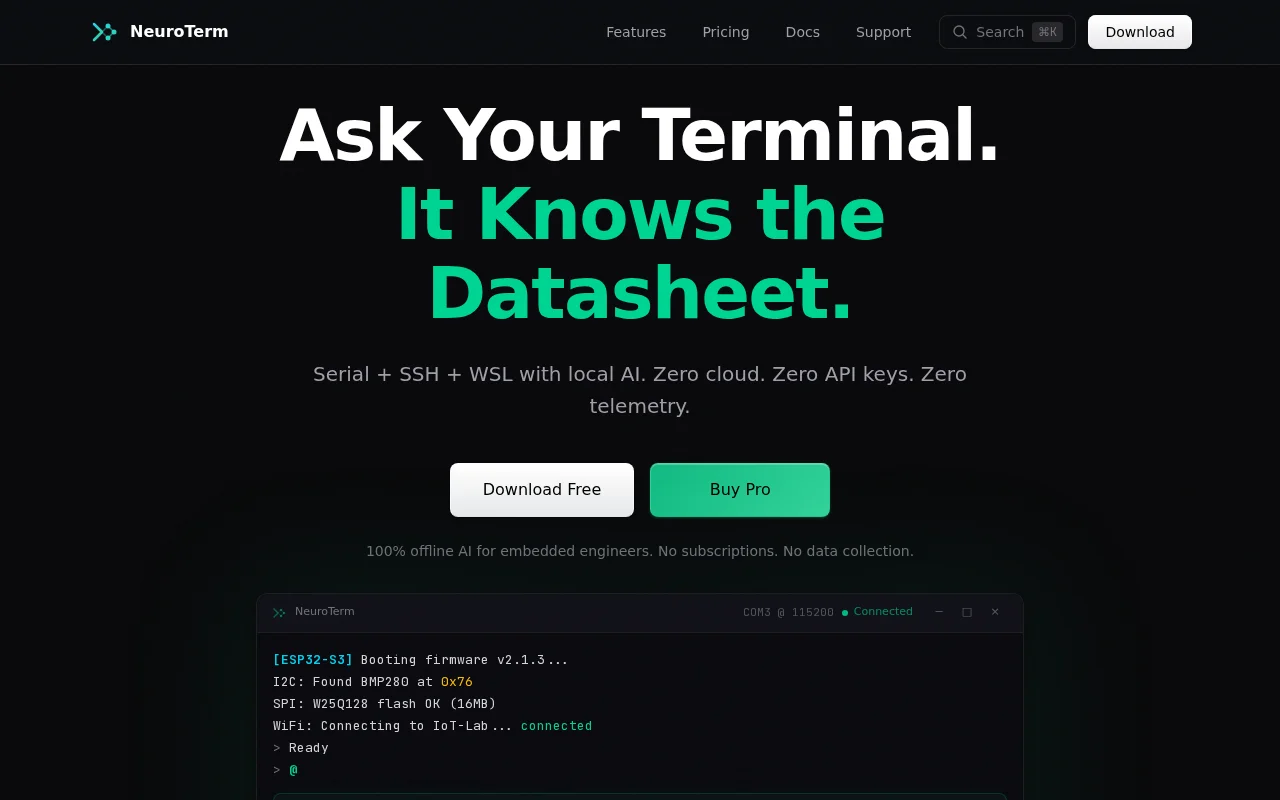Click the 'Serial + SSH + WSL' subtitle
The height and width of the screenshot is (800, 1280).
[x=640, y=390]
